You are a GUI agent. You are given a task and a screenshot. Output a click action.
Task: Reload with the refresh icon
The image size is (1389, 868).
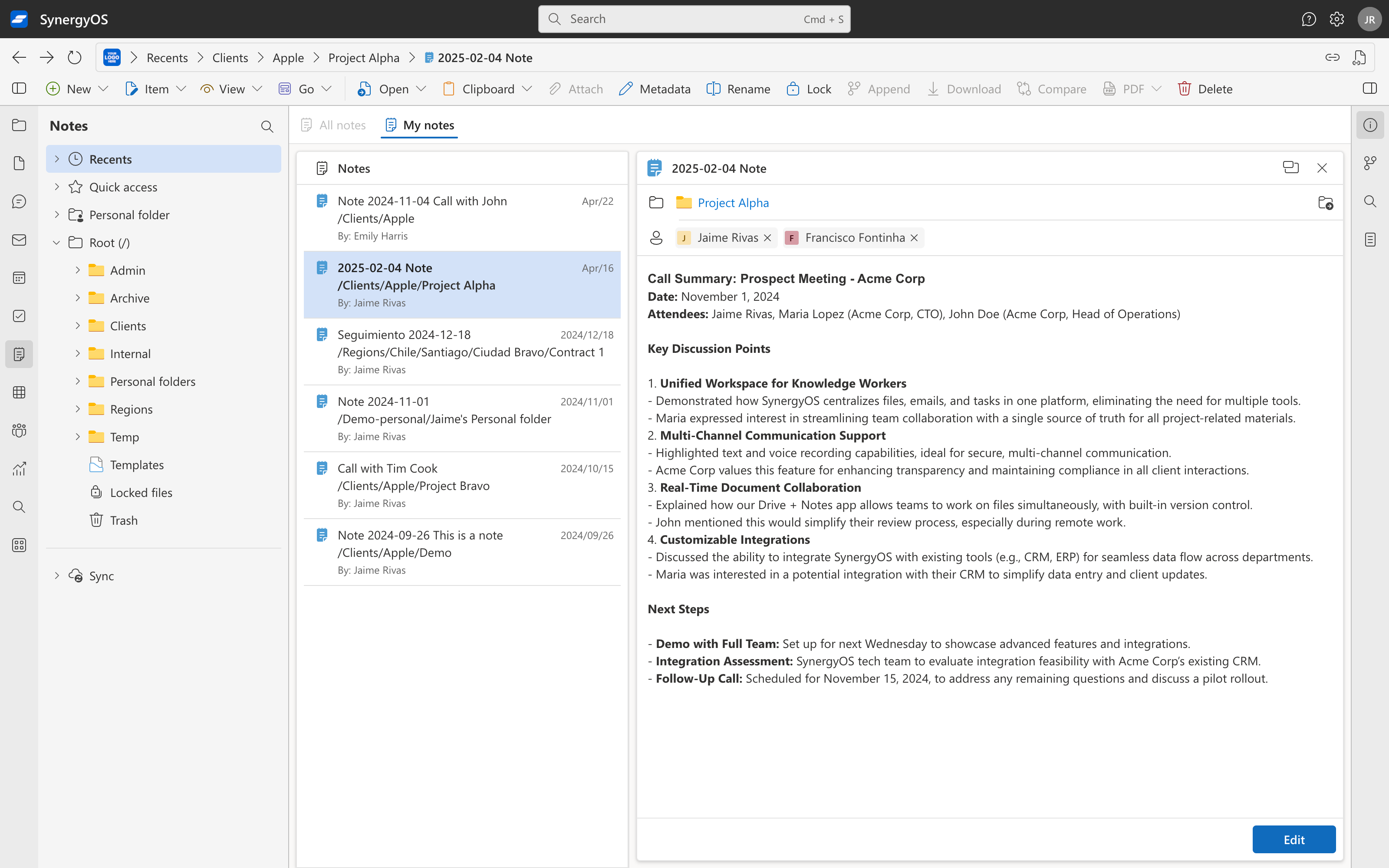(x=75, y=57)
